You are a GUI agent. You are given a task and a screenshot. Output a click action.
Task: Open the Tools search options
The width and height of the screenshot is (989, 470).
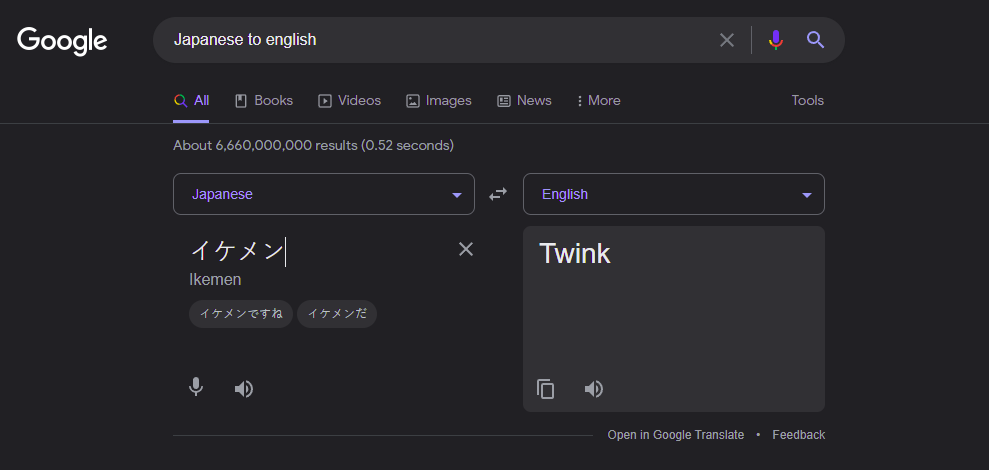pos(807,100)
